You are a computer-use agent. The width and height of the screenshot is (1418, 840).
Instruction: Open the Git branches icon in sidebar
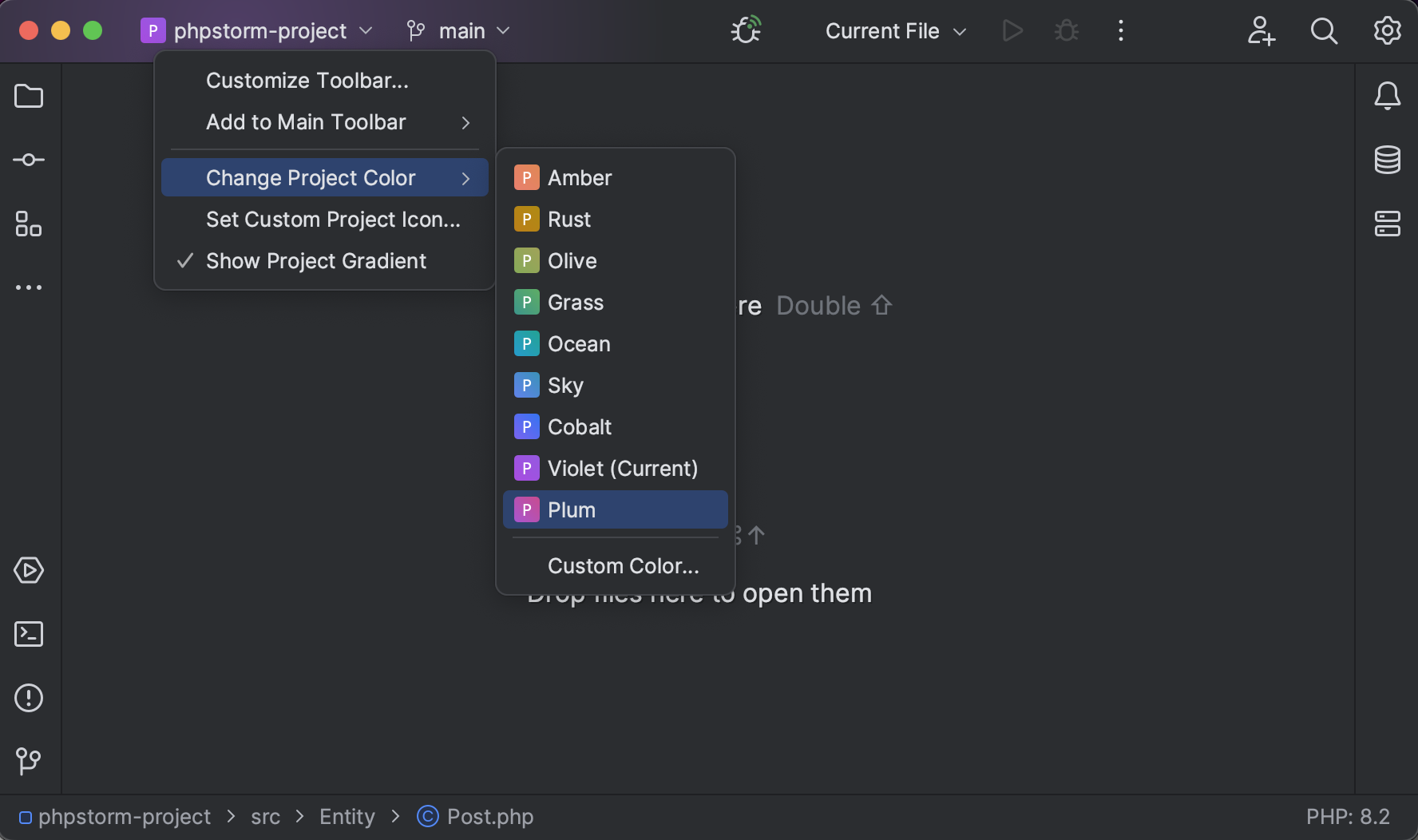click(x=29, y=762)
